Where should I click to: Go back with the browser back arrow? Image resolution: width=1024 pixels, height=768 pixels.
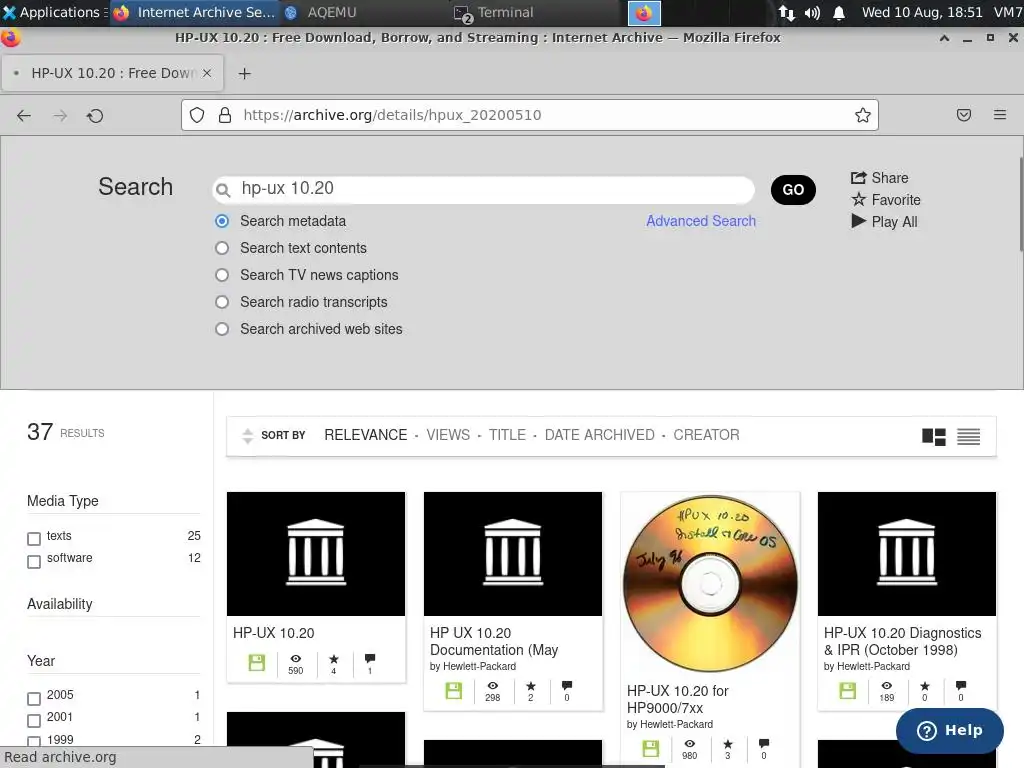24,116
